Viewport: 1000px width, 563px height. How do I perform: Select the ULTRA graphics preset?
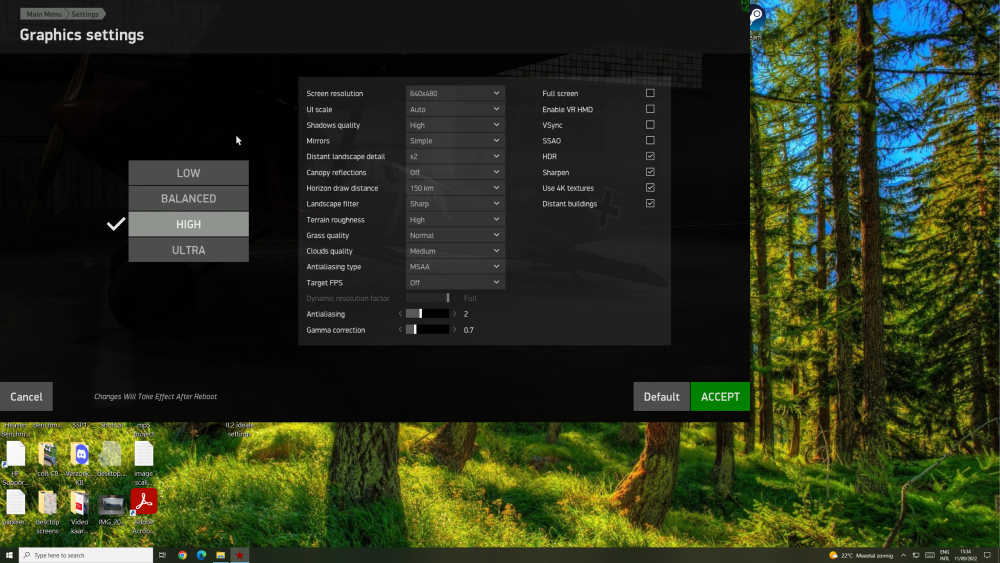coord(188,250)
